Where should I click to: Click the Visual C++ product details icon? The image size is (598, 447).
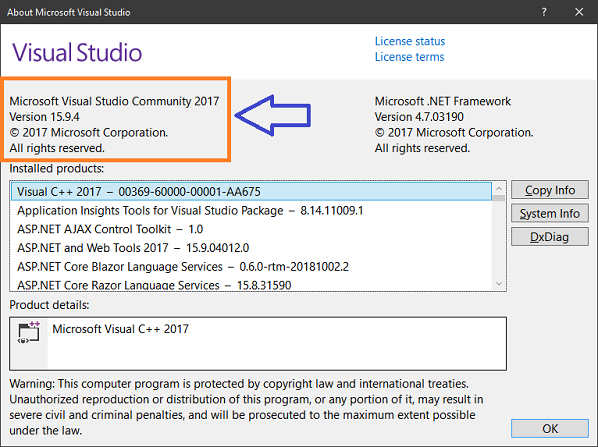click(x=29, y=333)
